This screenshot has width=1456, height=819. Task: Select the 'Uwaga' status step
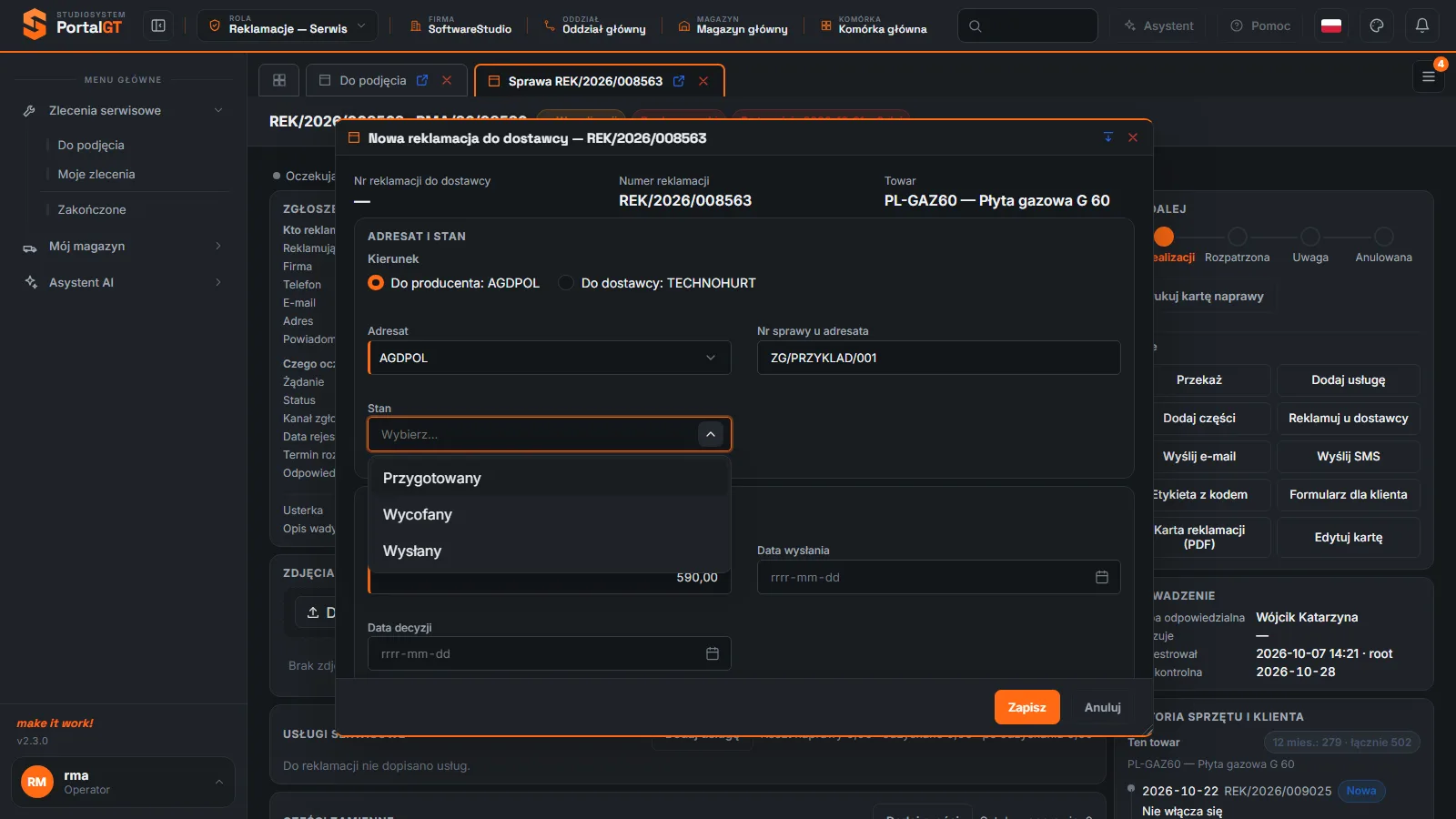tap(1310, 246)
